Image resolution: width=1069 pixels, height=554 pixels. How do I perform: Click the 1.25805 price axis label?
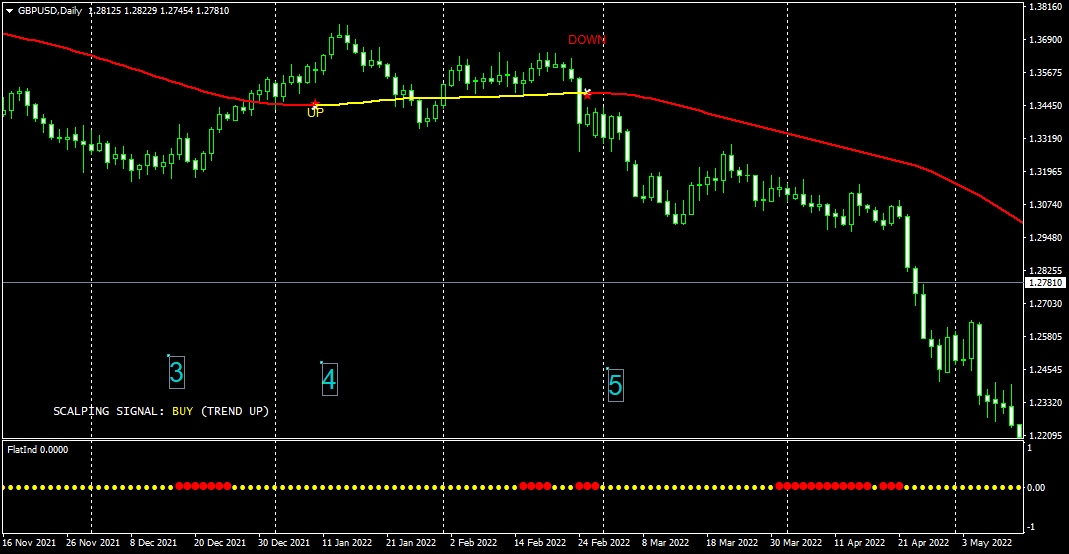(x=1045, y=337)
